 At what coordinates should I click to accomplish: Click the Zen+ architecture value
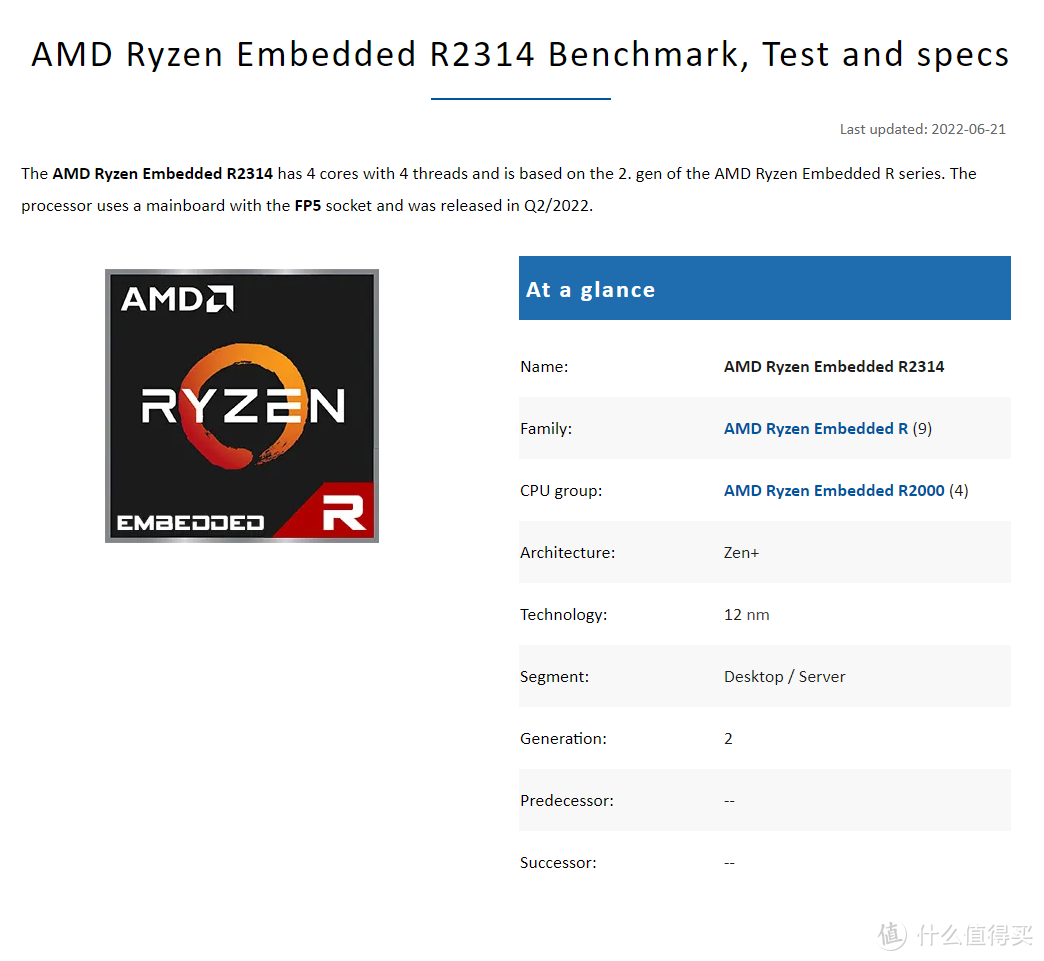pyautogui.click(x=741, y=553)
